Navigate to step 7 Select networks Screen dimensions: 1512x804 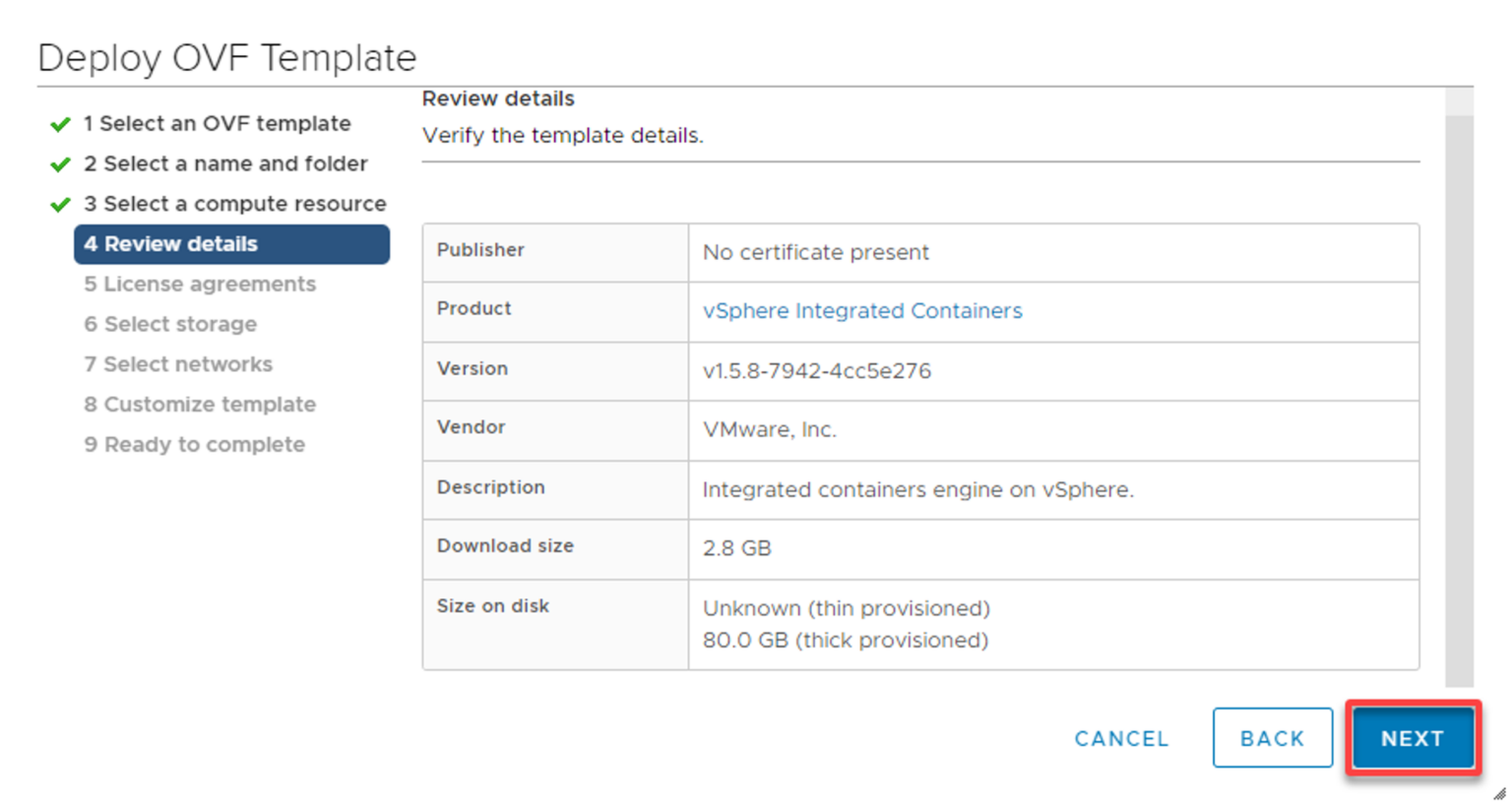[x=177, y=364]
